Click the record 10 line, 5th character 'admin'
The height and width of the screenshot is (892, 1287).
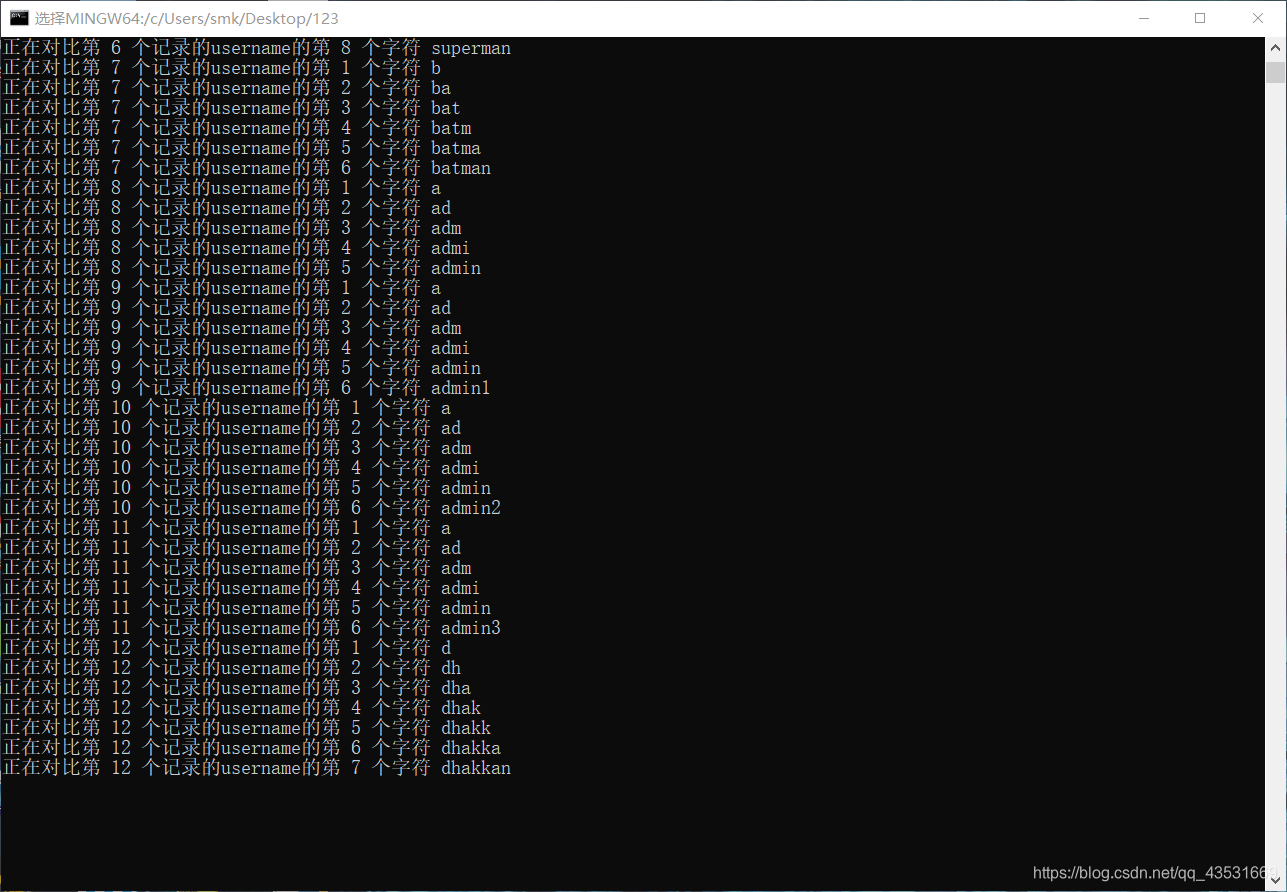pos(246,488)
